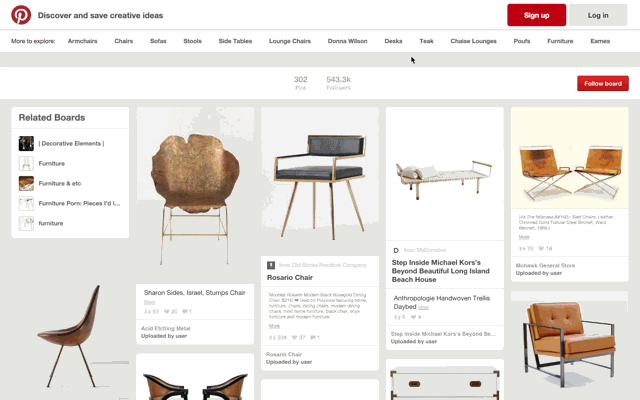Select Chaise Lounges explore category

tap(473, 41)
